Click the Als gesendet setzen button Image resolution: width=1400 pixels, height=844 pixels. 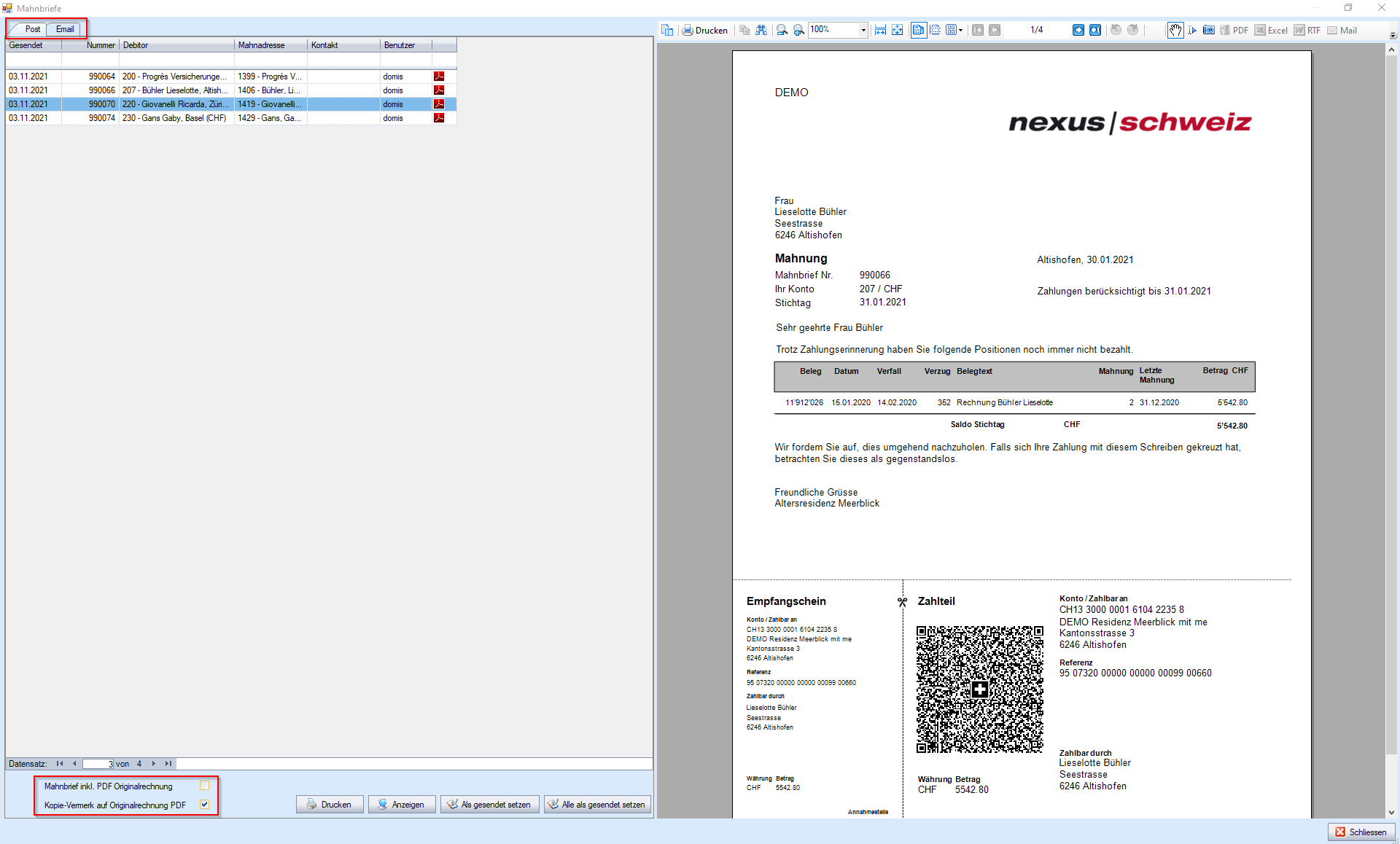489,805
